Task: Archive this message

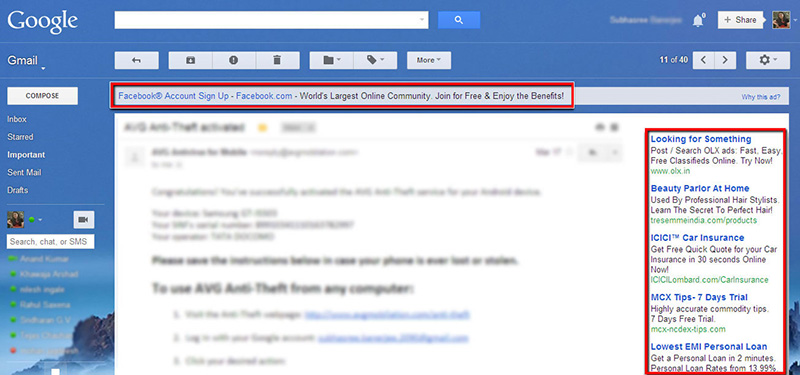Action: tap(190, 60)
